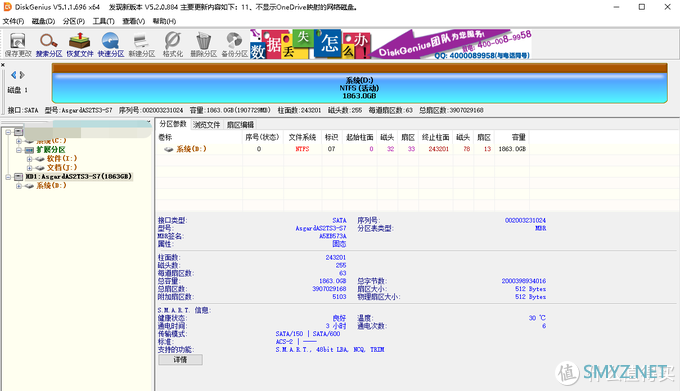Collapse the first disk node in tree
This screenshot has height=391, width=680.
[8, 132]
